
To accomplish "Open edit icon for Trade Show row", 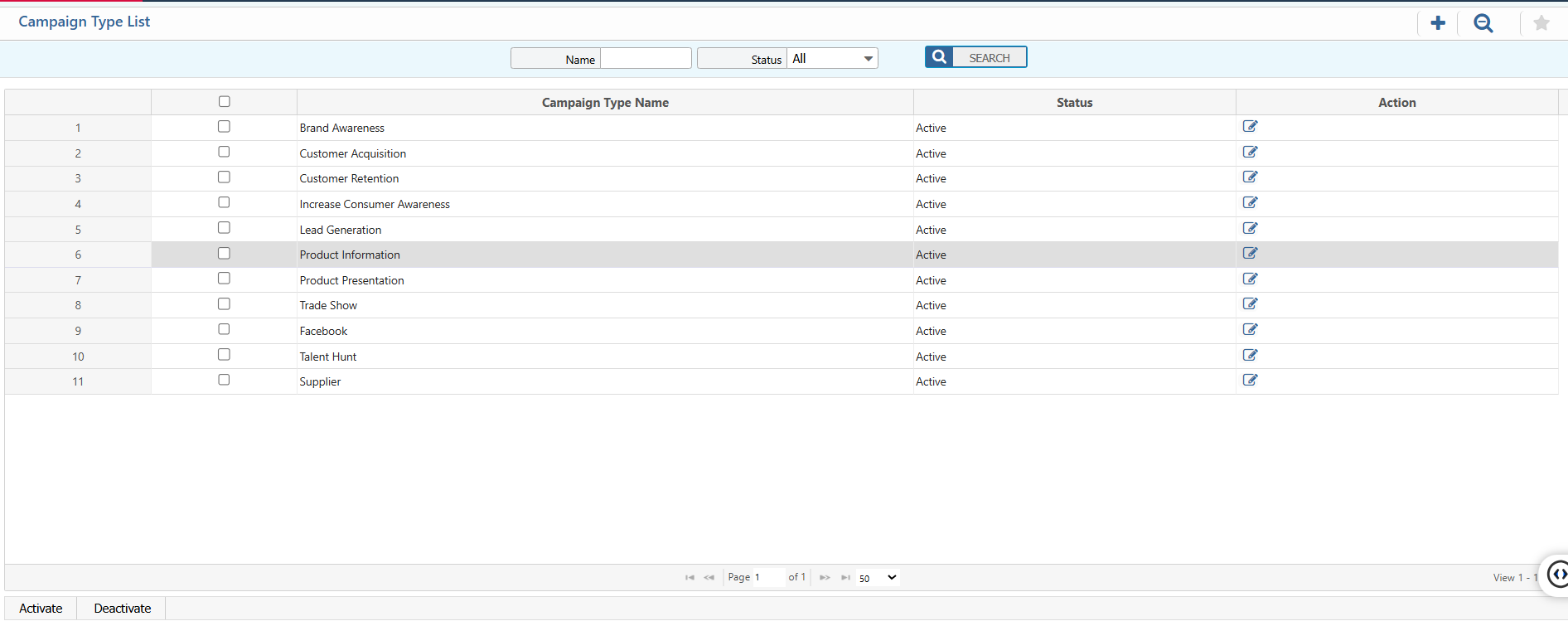I will pos(1250,304).
